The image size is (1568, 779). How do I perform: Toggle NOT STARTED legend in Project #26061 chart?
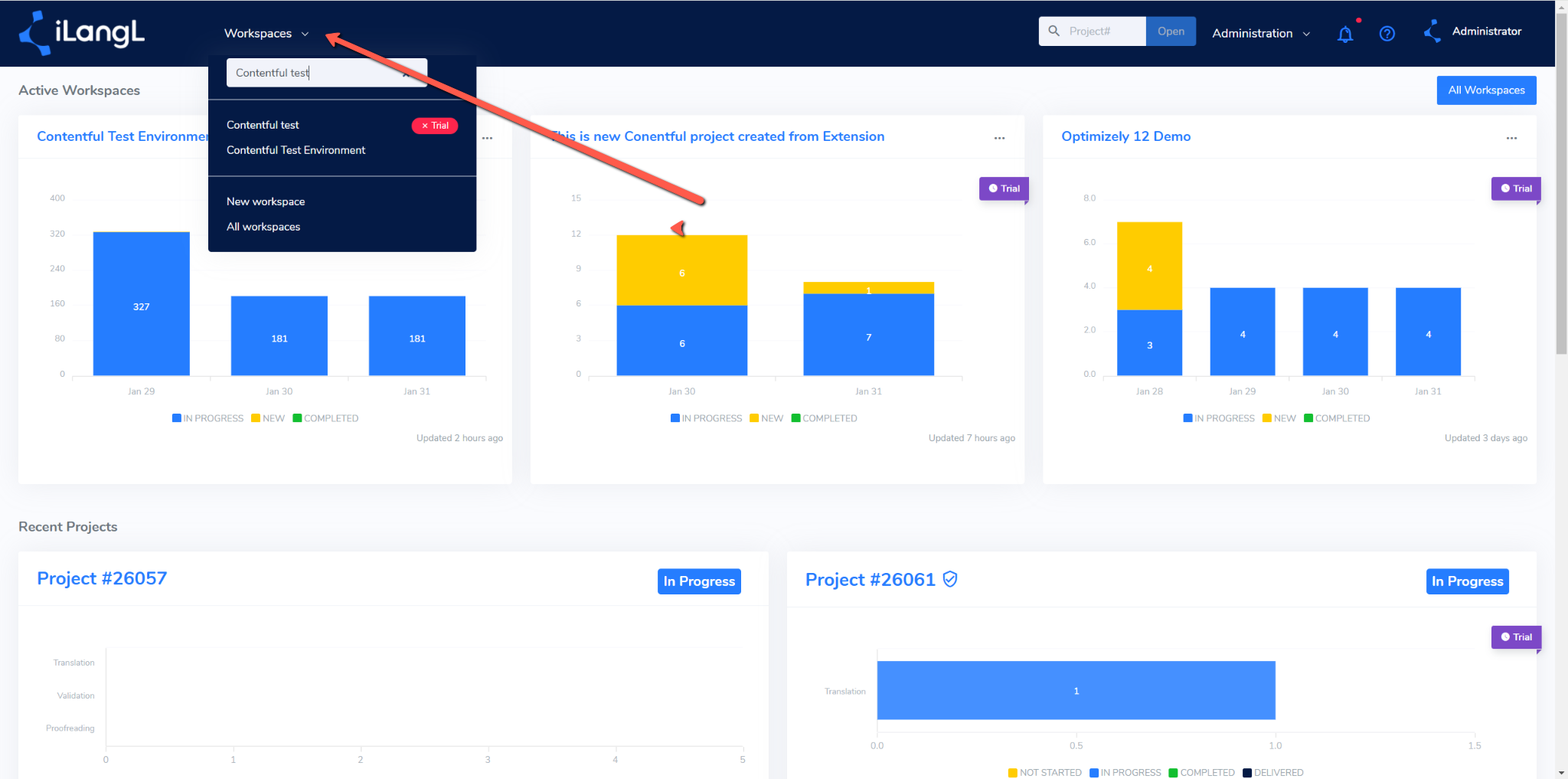click(x=1045, y=772)
